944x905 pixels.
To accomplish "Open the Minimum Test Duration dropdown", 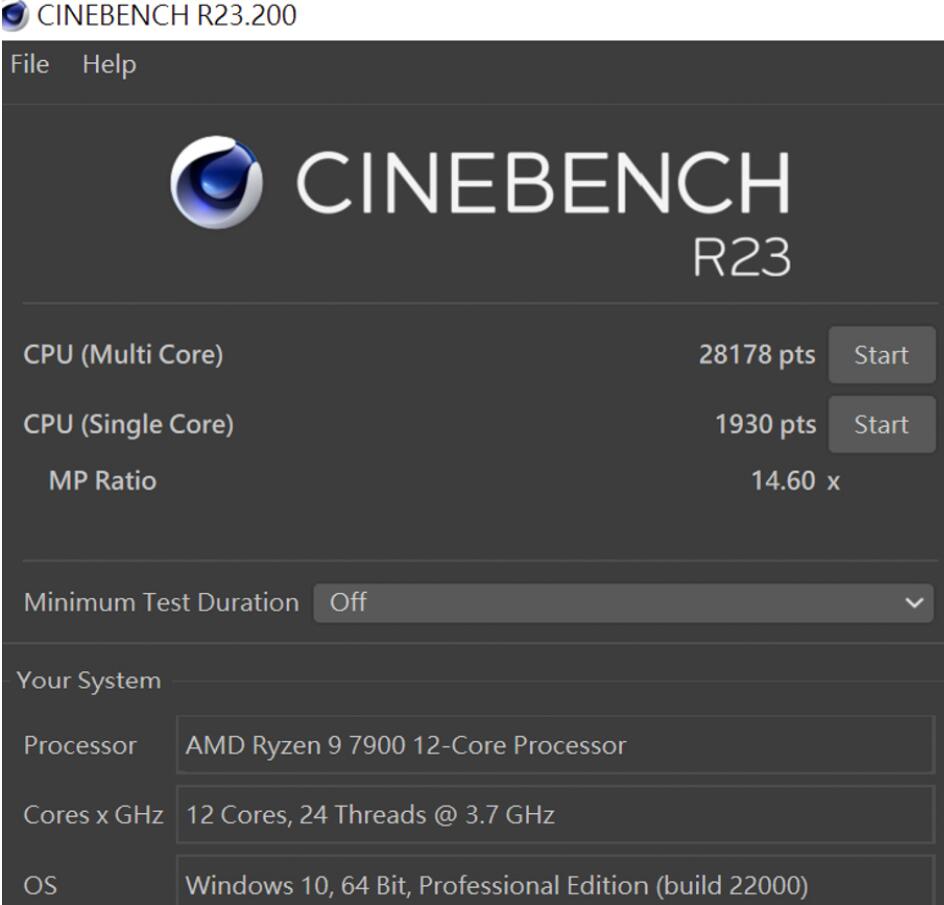I will tap(620, 602).
